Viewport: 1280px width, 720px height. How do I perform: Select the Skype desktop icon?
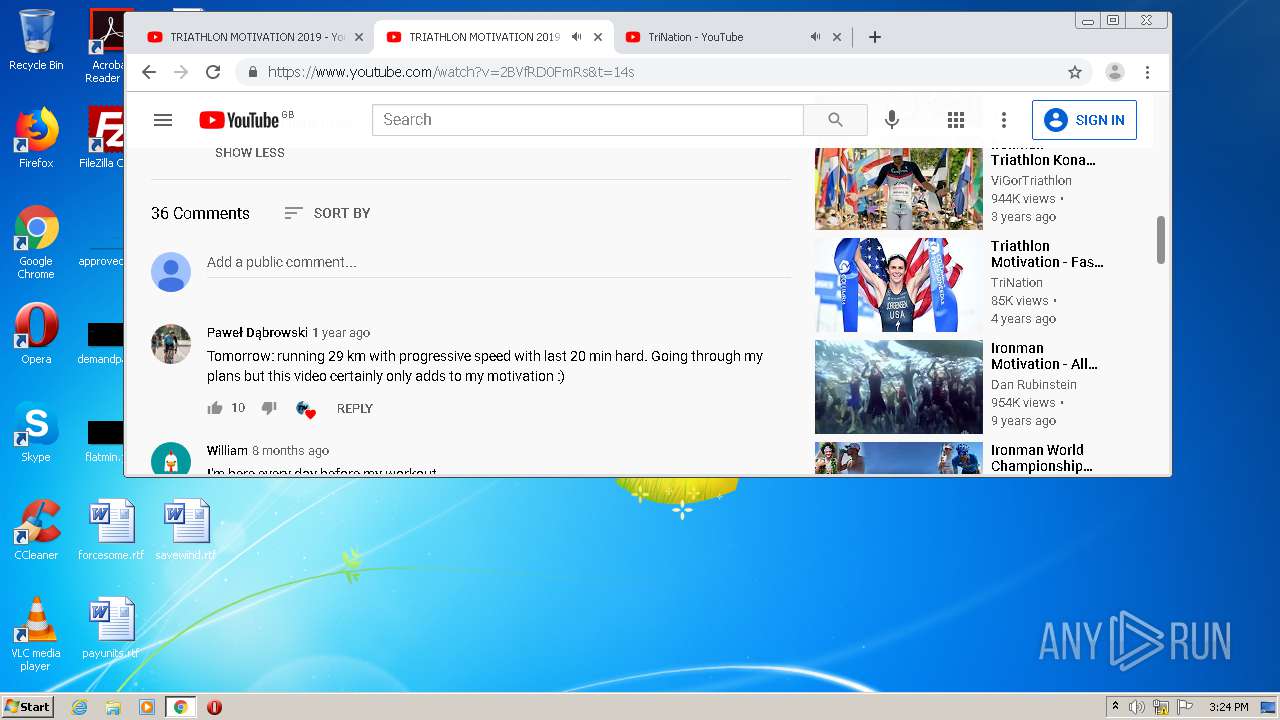point(36,432)
